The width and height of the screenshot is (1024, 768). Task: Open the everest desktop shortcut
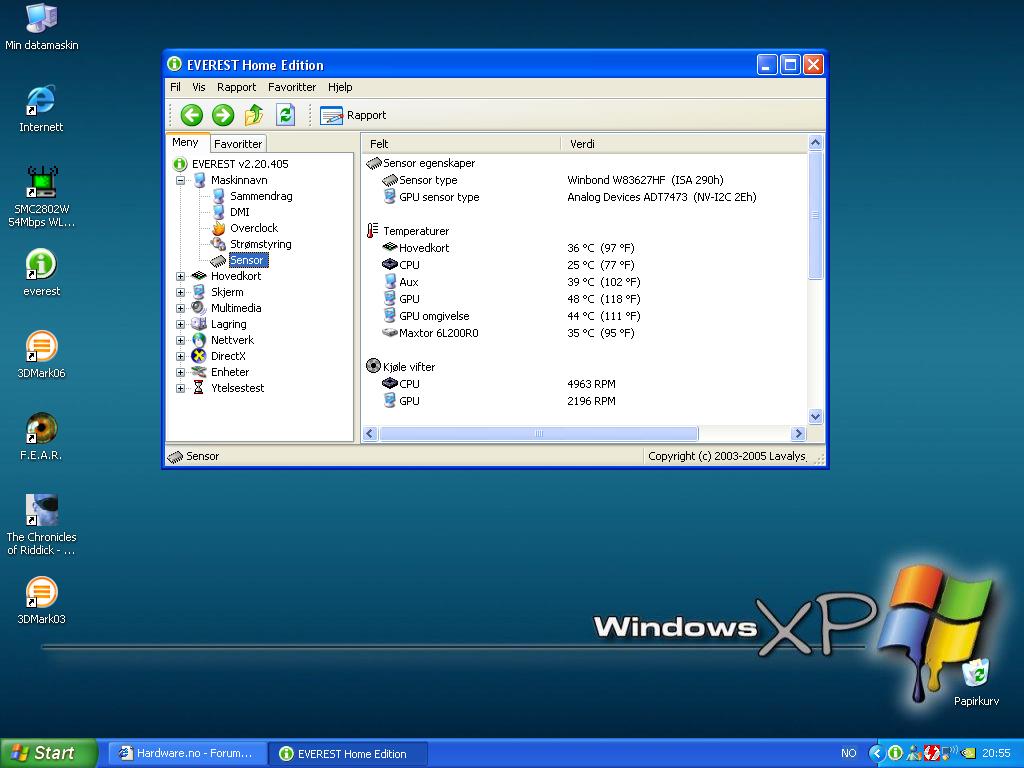41,273
